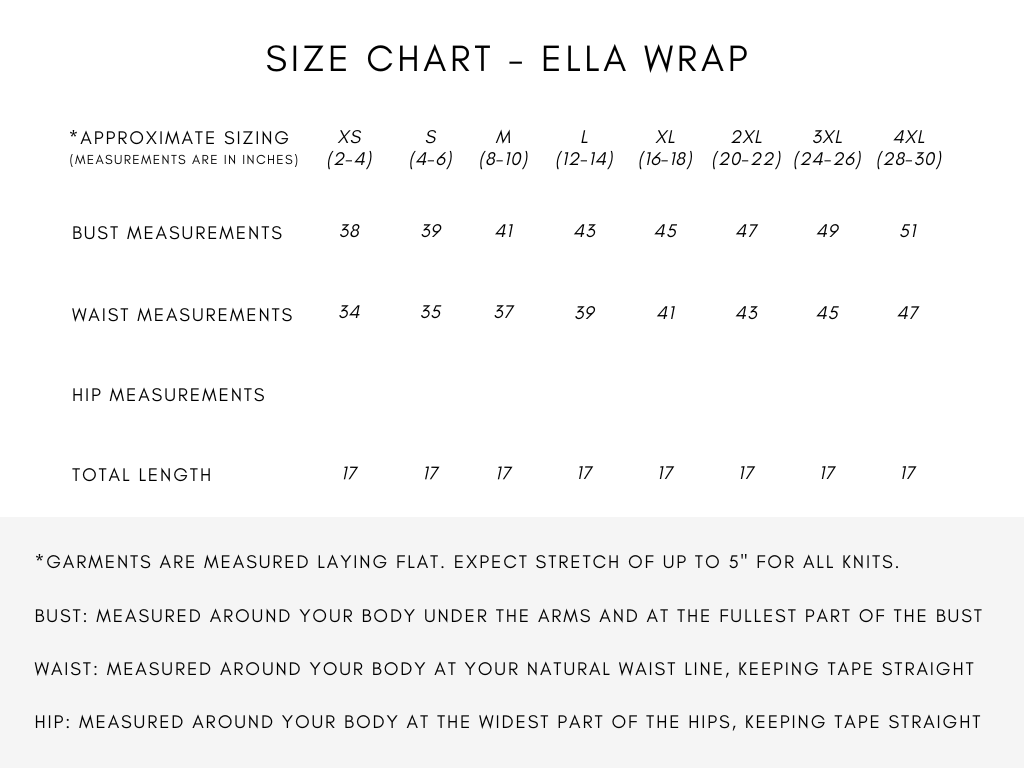Click the bust value 38 for XS
The width and height of the screenshot is (1024, 768).
[x=349, y=231]
